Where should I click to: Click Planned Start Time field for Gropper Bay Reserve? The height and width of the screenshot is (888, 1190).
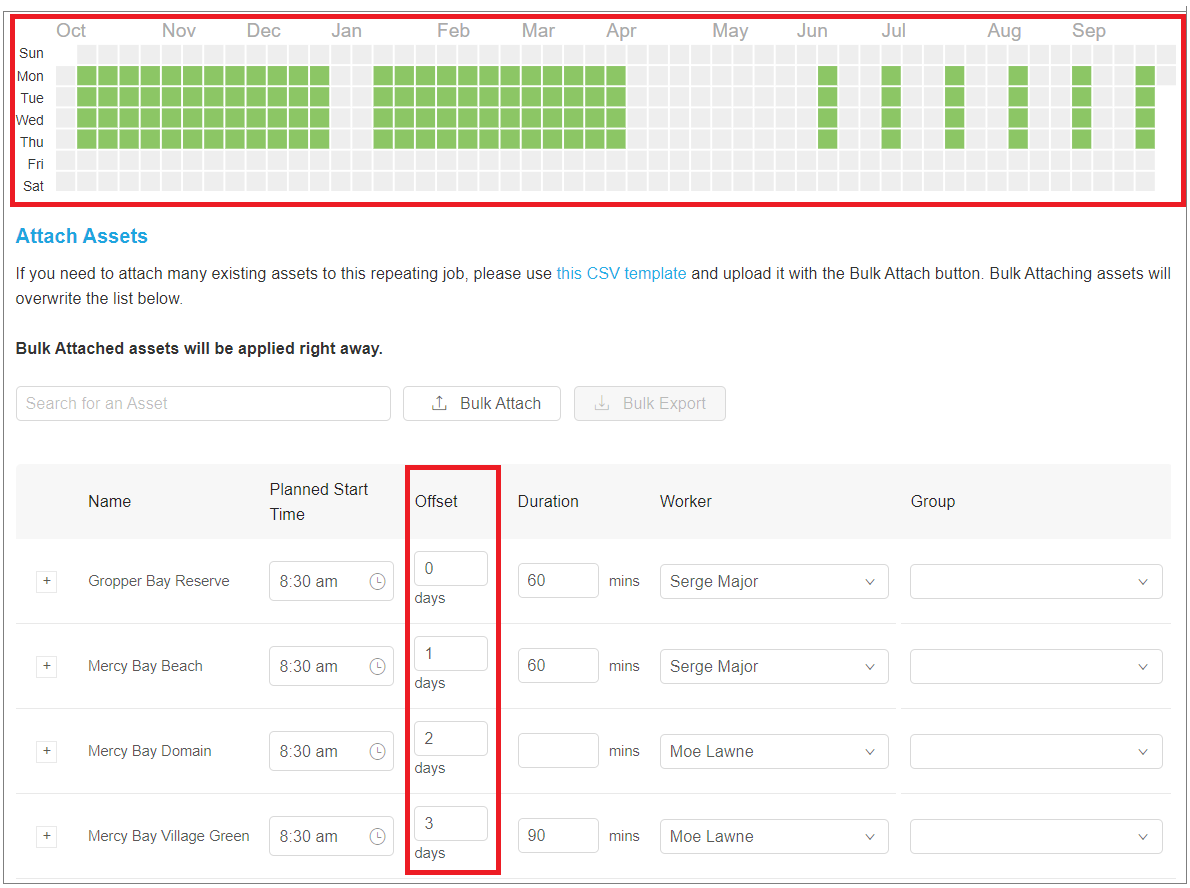pyautogui.click(x=332, y=581)
